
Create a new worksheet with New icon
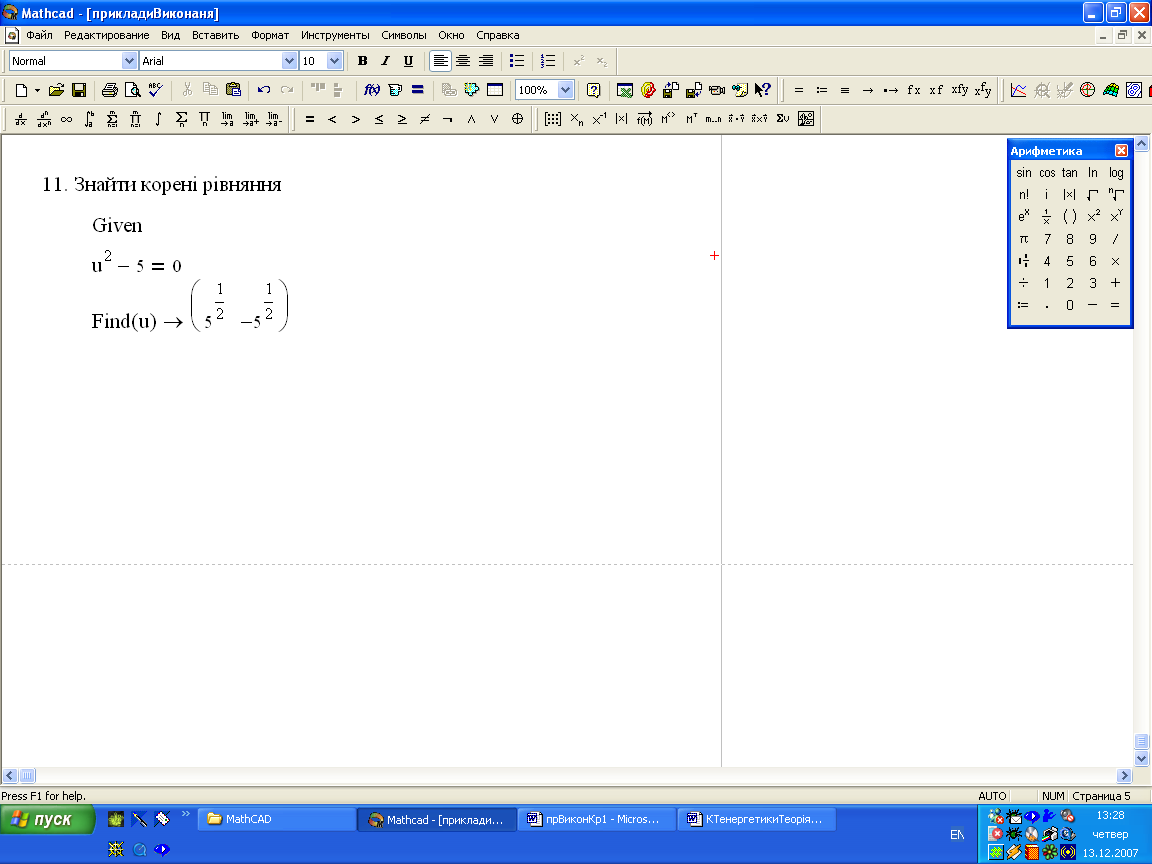(x=21, y=90)
